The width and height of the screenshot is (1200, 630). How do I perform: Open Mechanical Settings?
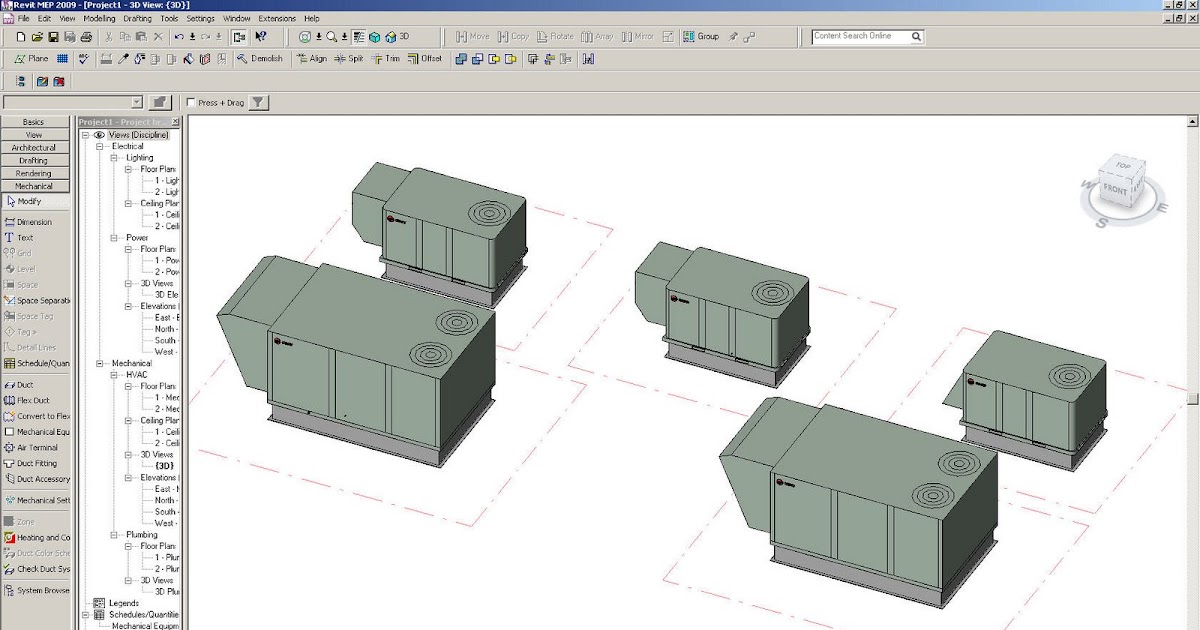coord(36,500)
